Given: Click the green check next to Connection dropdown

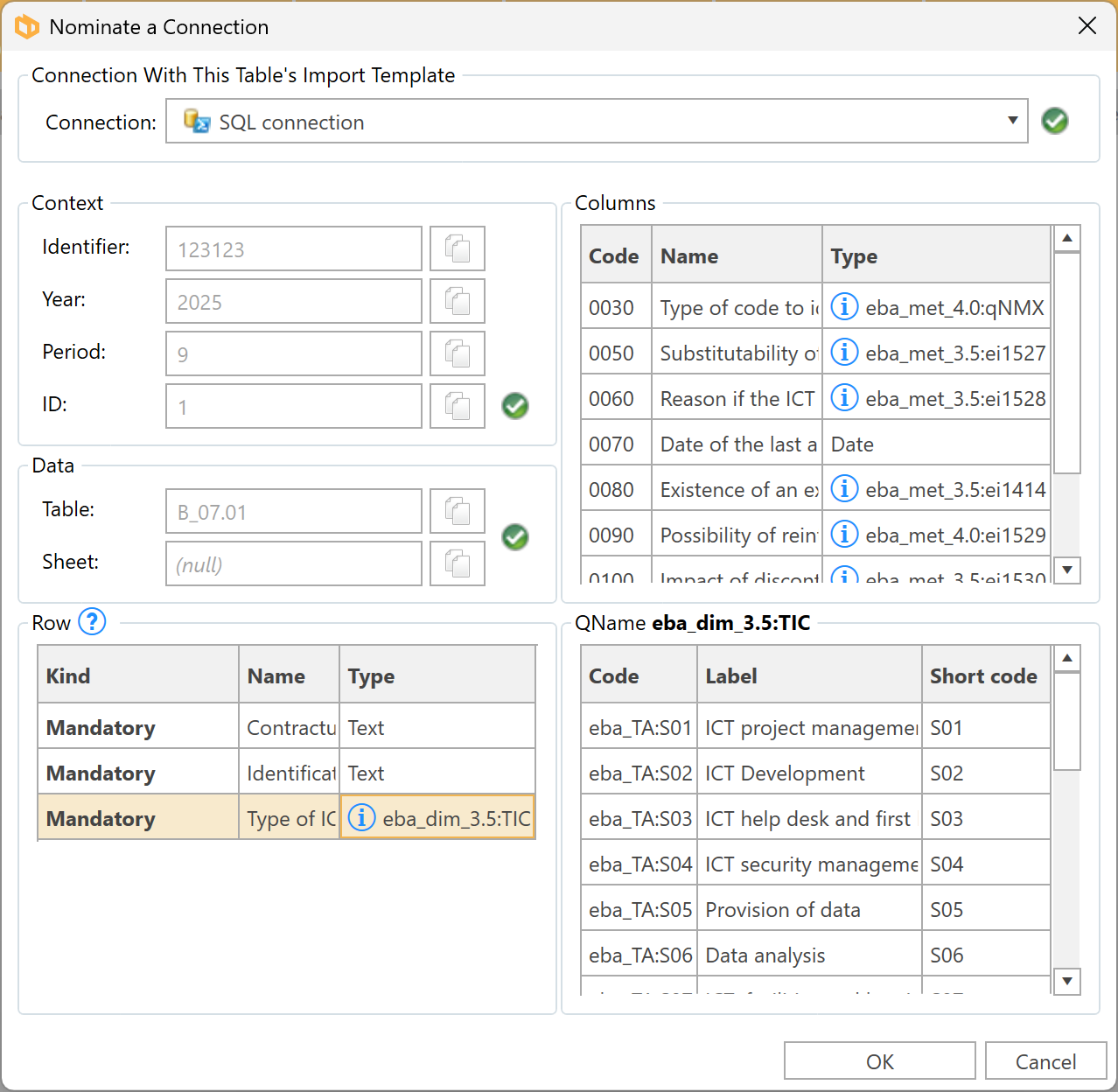Looking at the screenshot, I should (1054, 121).
